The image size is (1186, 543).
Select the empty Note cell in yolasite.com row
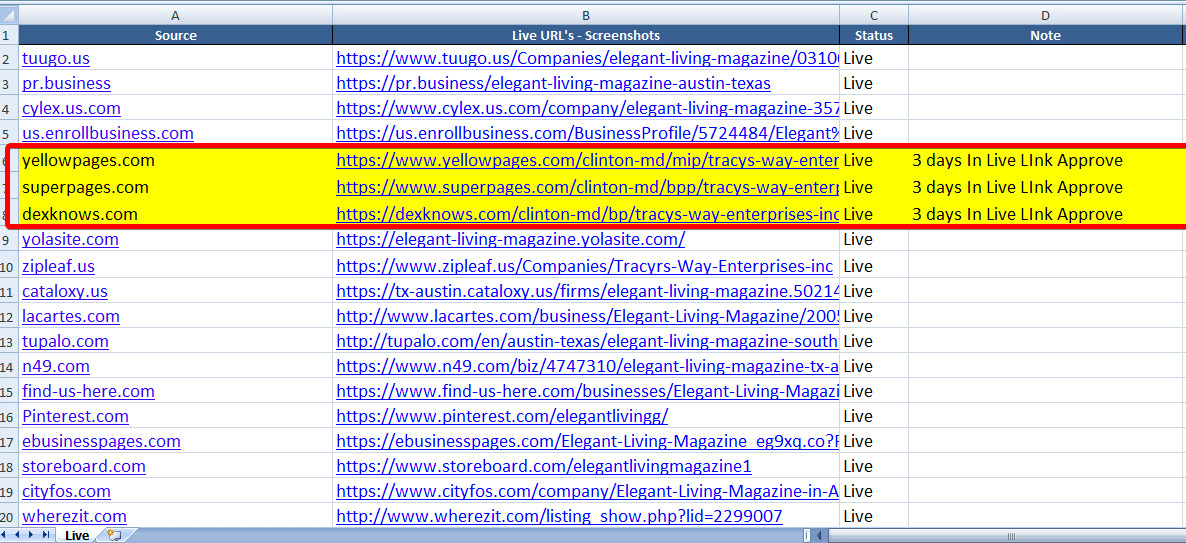1047,239
